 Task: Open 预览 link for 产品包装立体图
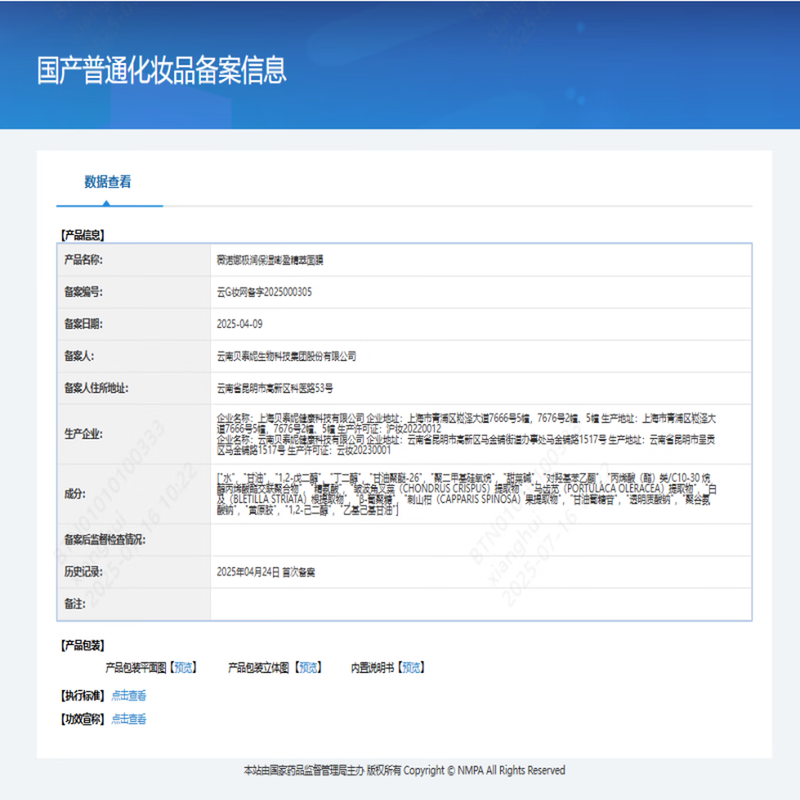(x=308, y=667)
